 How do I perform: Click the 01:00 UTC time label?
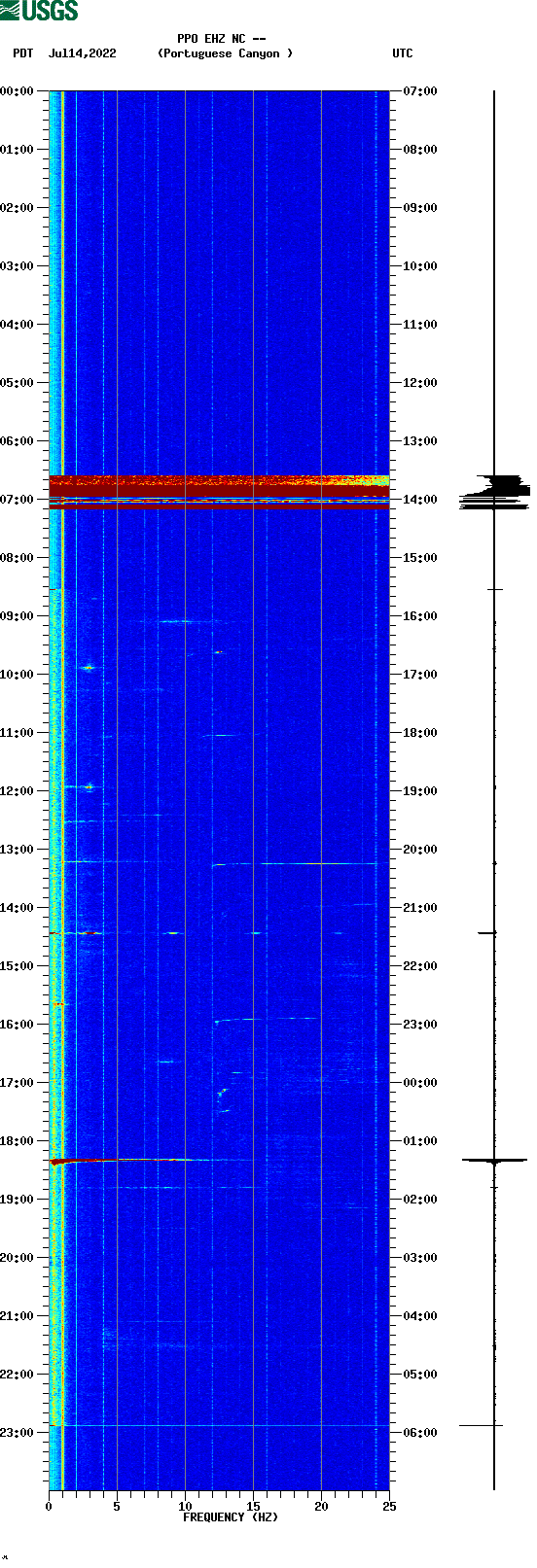click(420, 1141)
